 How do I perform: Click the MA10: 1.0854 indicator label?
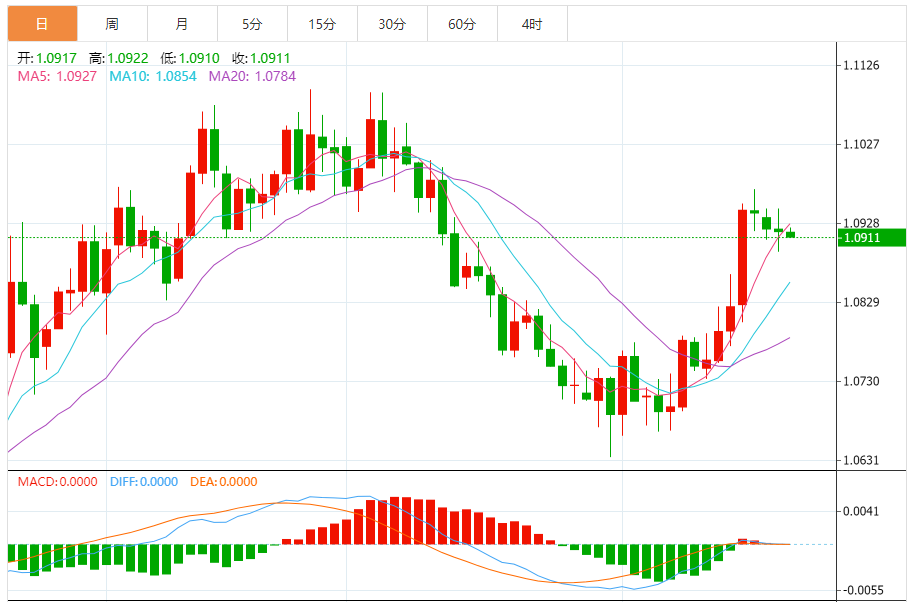coord(153,76)
